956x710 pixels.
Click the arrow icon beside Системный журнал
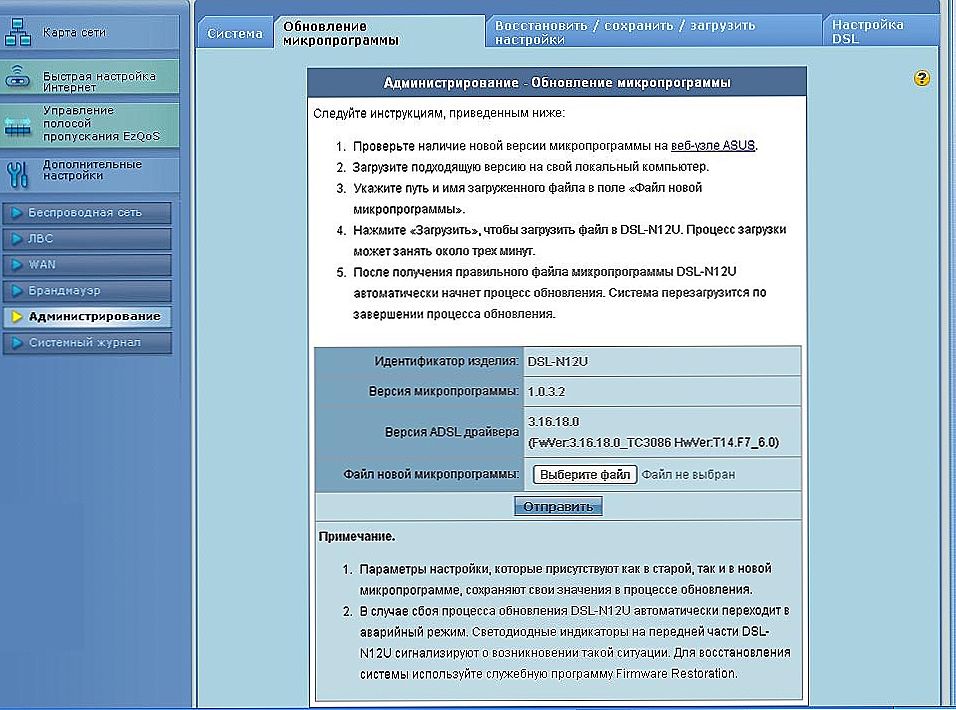(17, 343)
